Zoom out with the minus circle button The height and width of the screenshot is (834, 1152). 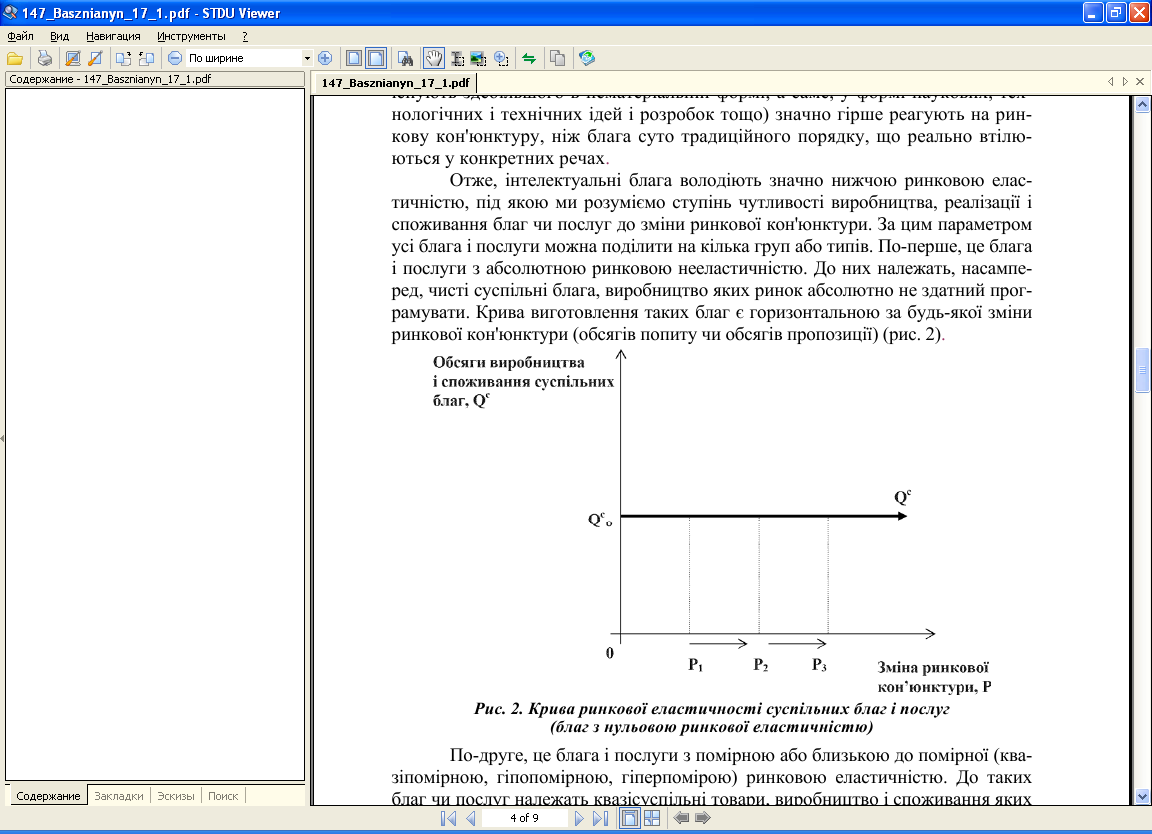175,58
